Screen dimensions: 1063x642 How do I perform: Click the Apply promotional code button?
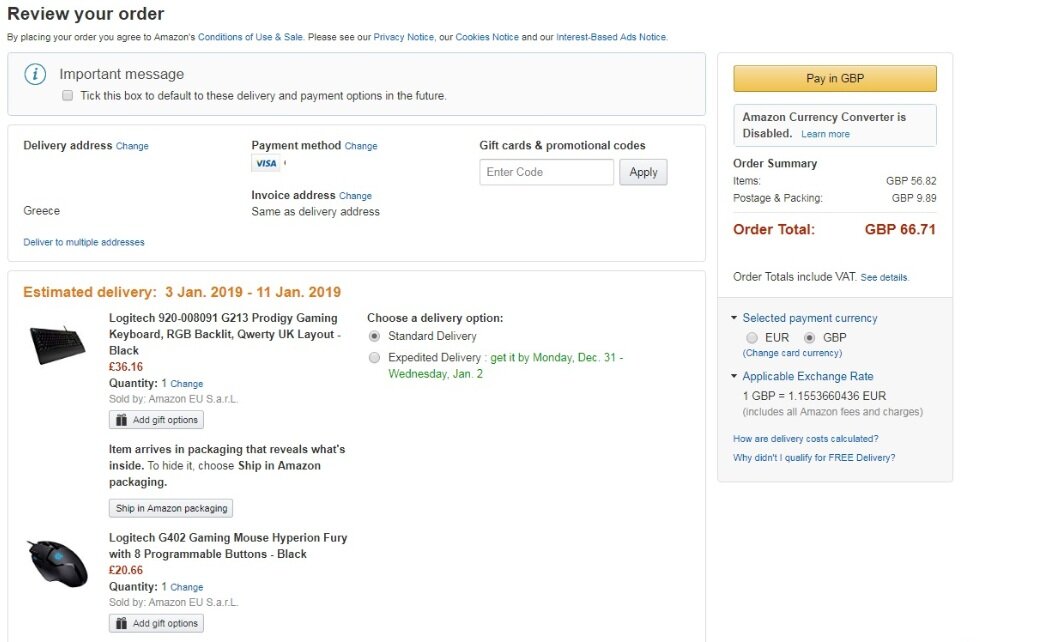643,172
